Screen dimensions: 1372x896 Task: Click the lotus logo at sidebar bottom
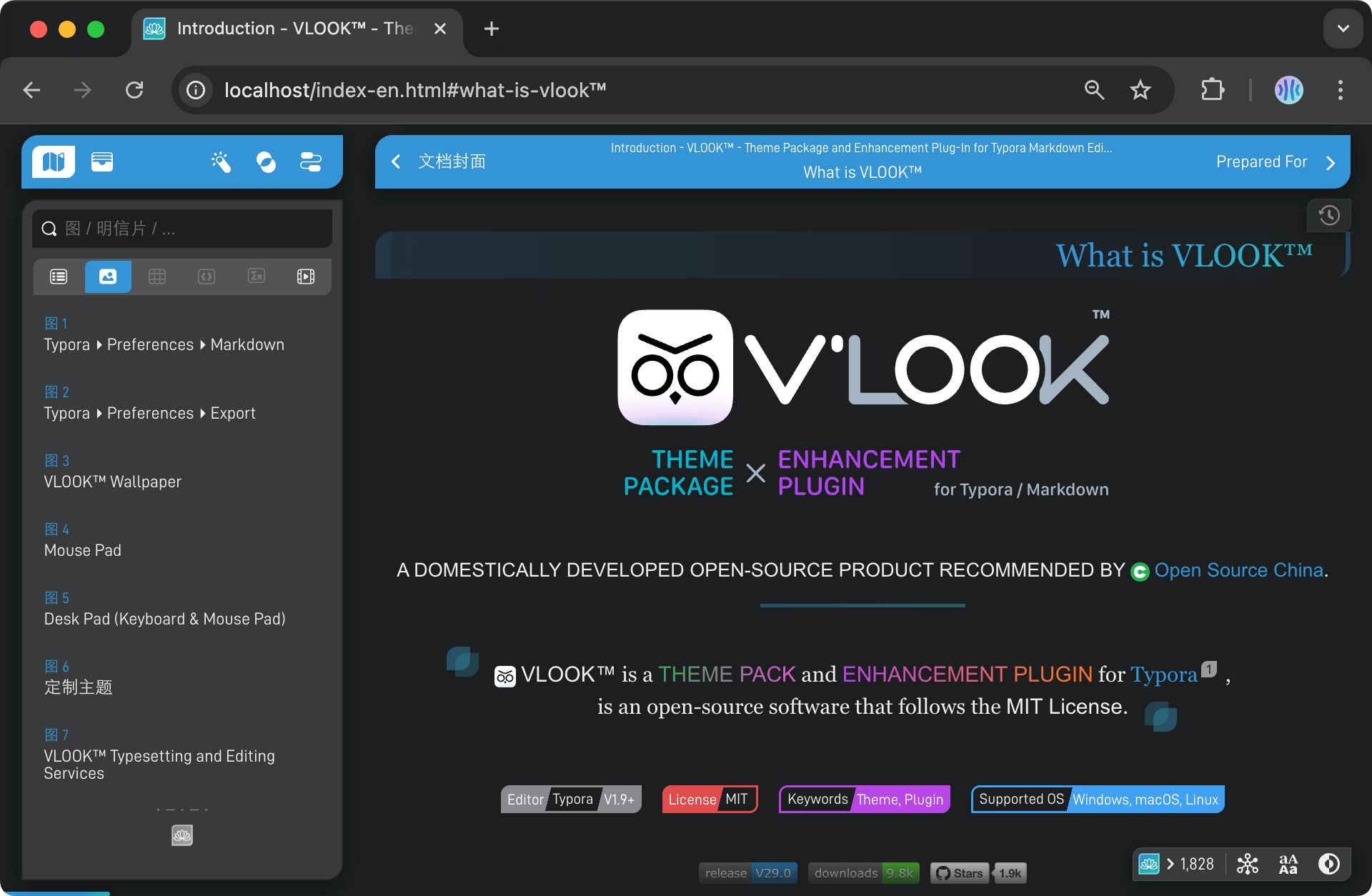pyautogui.click(x=182, y=835)
